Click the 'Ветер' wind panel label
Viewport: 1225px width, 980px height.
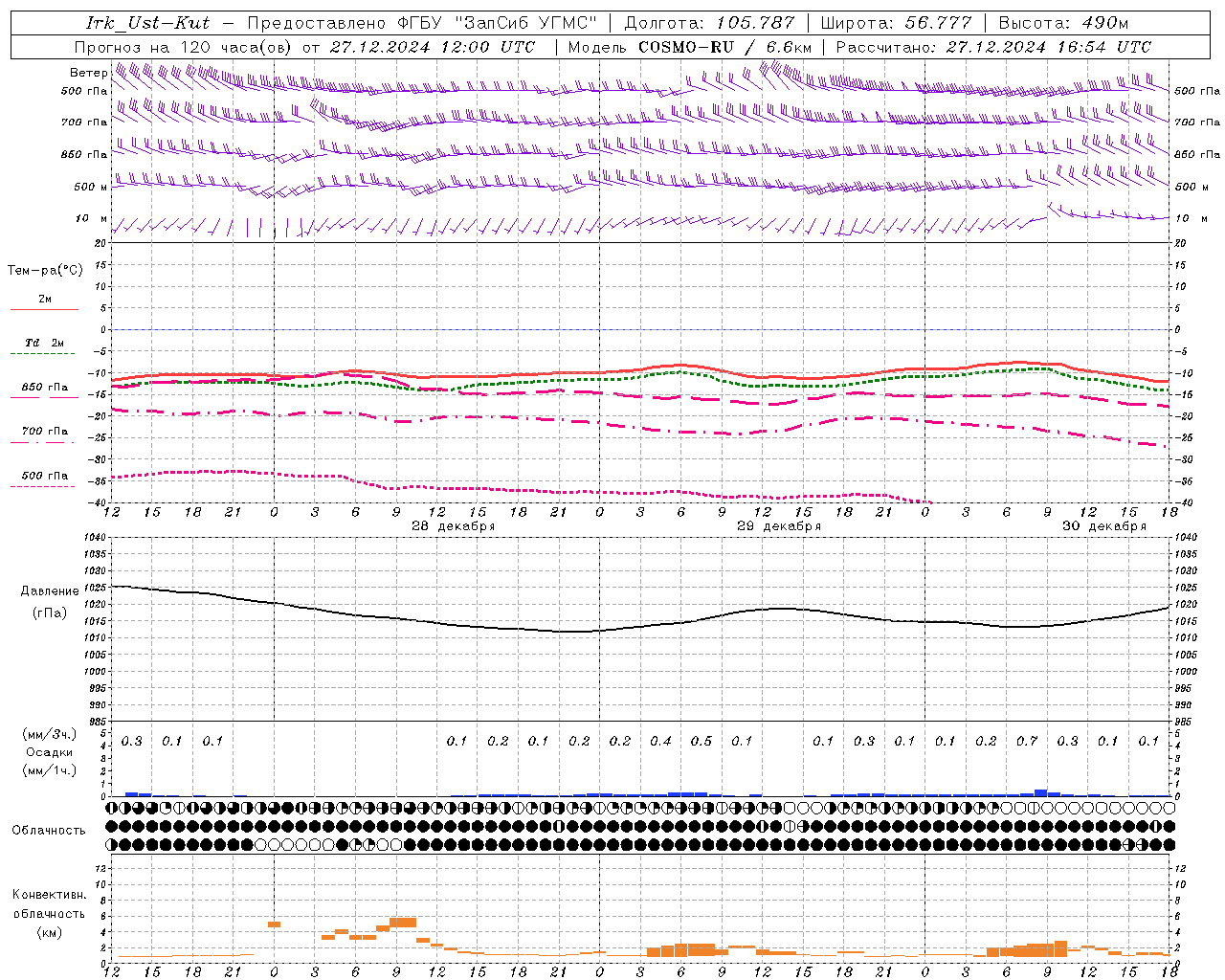[x=88, y=73]
